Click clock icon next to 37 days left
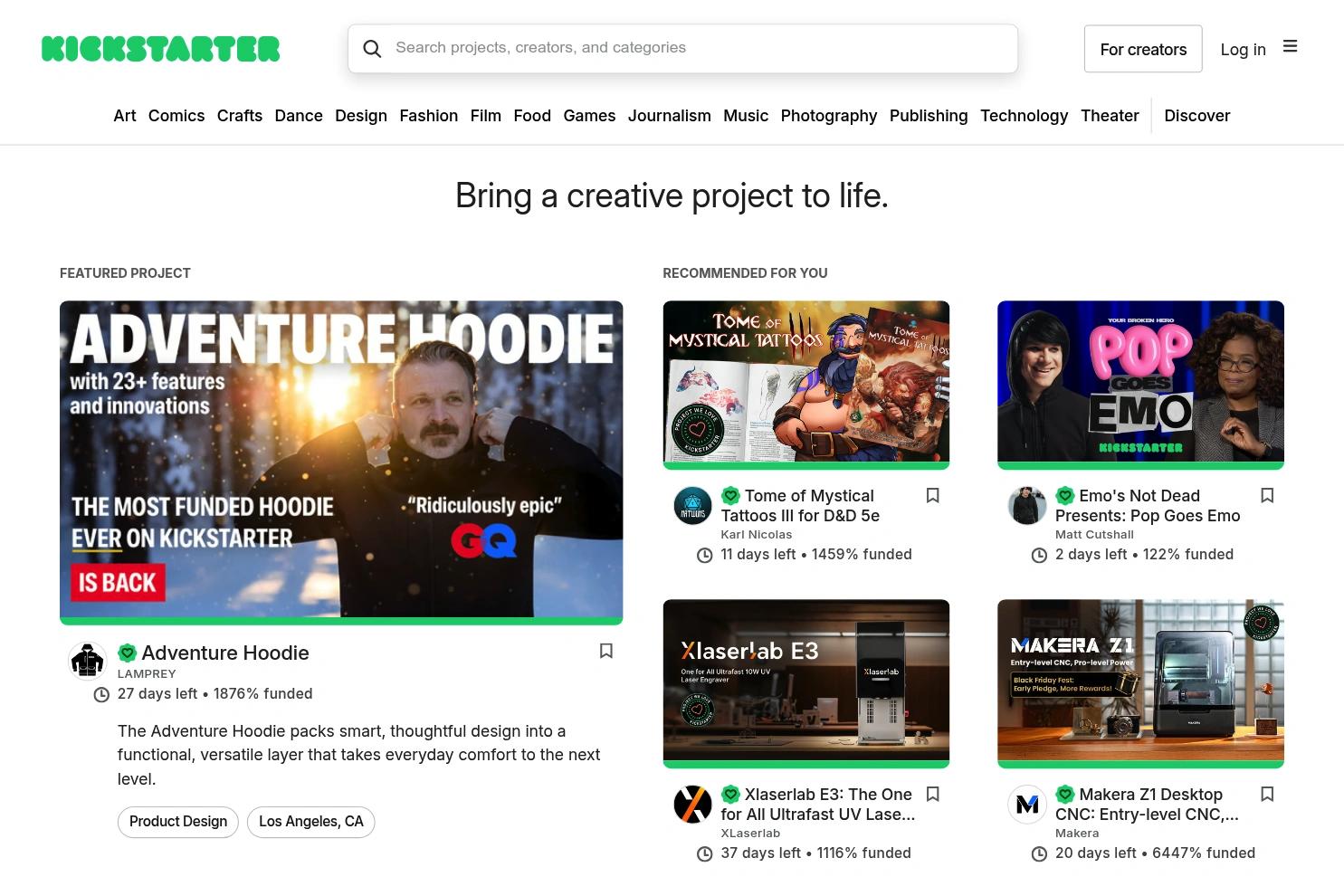The width and height of the screenshot is (1344, 896). 705,853
